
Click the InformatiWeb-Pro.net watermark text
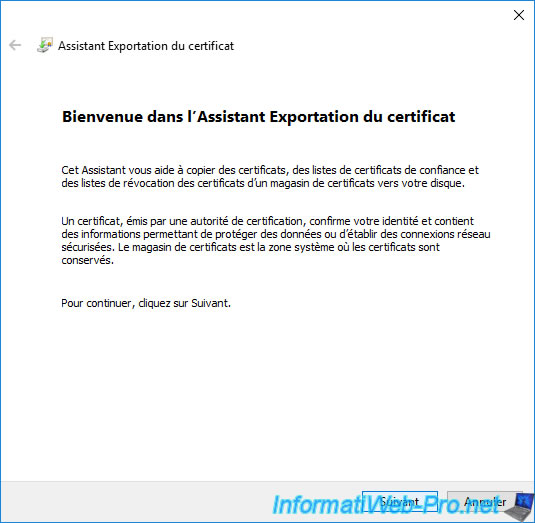(386, 505)
